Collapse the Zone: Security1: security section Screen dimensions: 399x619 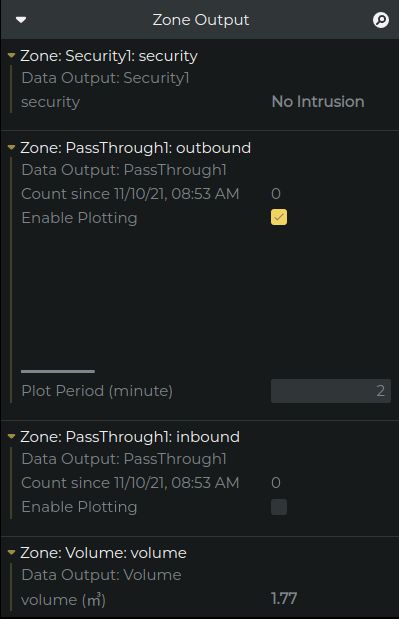(x=11, y=56)
